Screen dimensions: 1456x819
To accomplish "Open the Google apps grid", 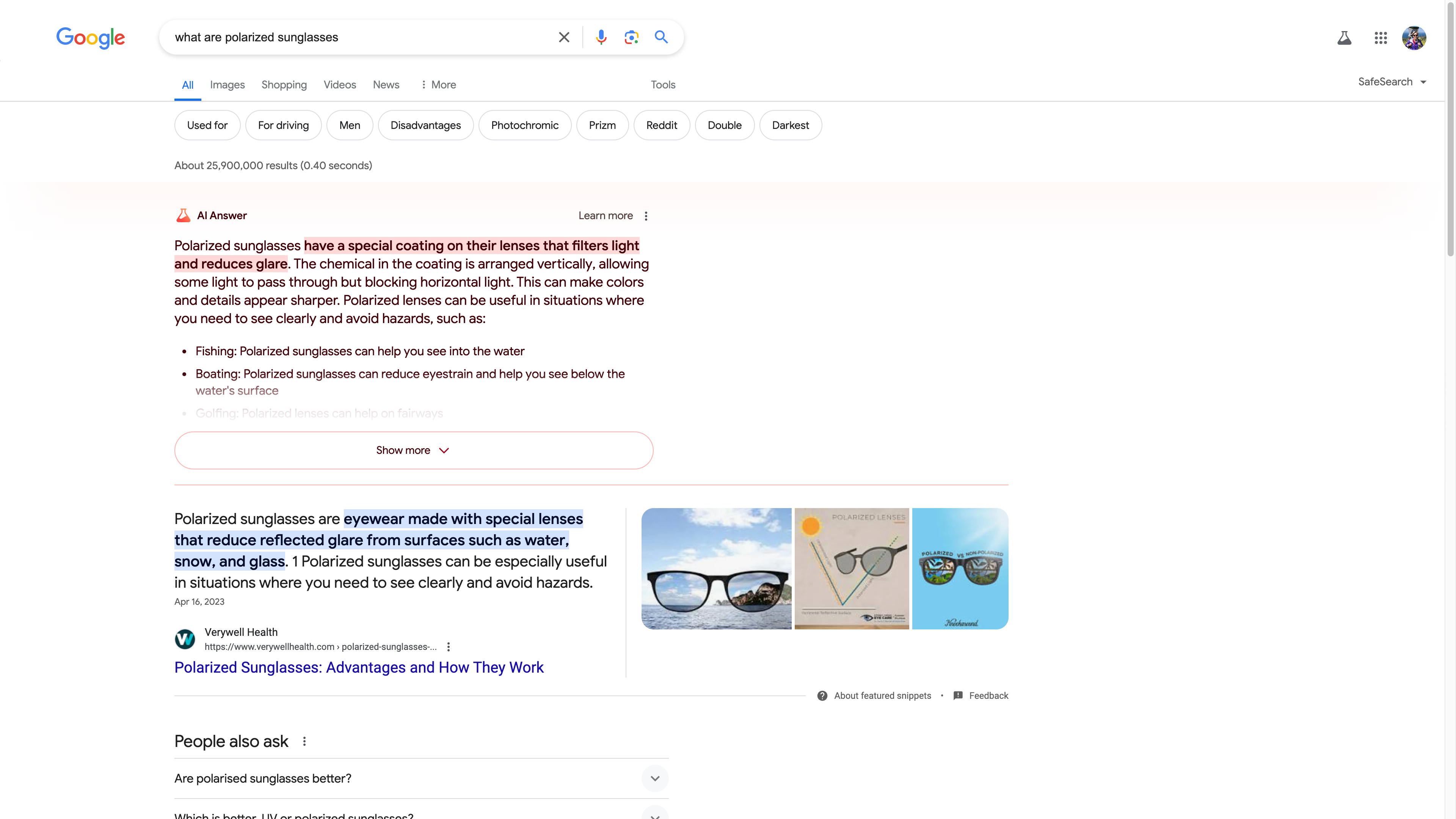I will (1381, 38).
